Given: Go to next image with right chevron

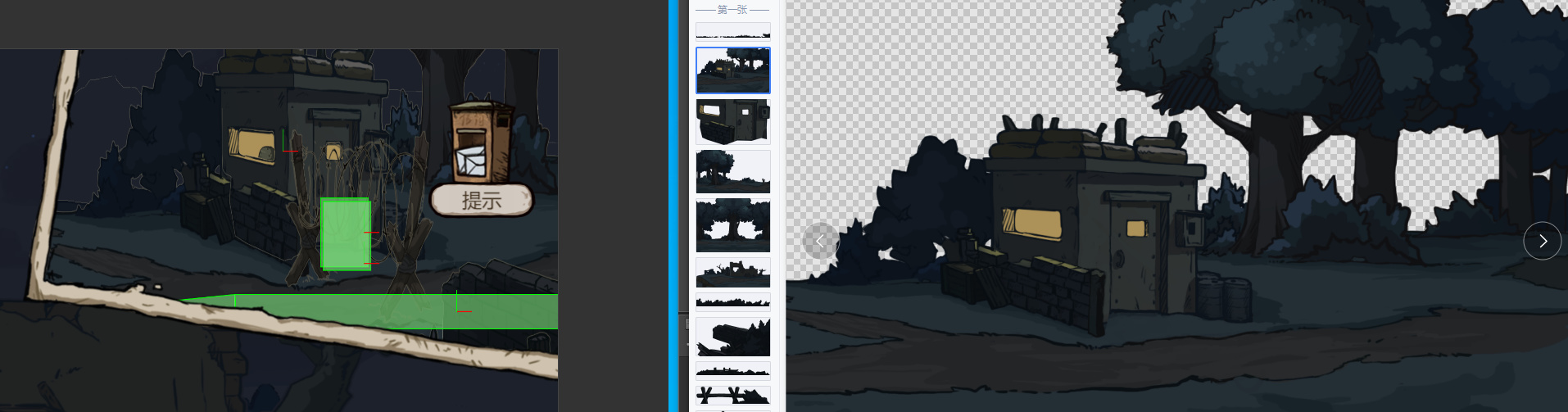Looking at the screenshot, I should 1543,241.
